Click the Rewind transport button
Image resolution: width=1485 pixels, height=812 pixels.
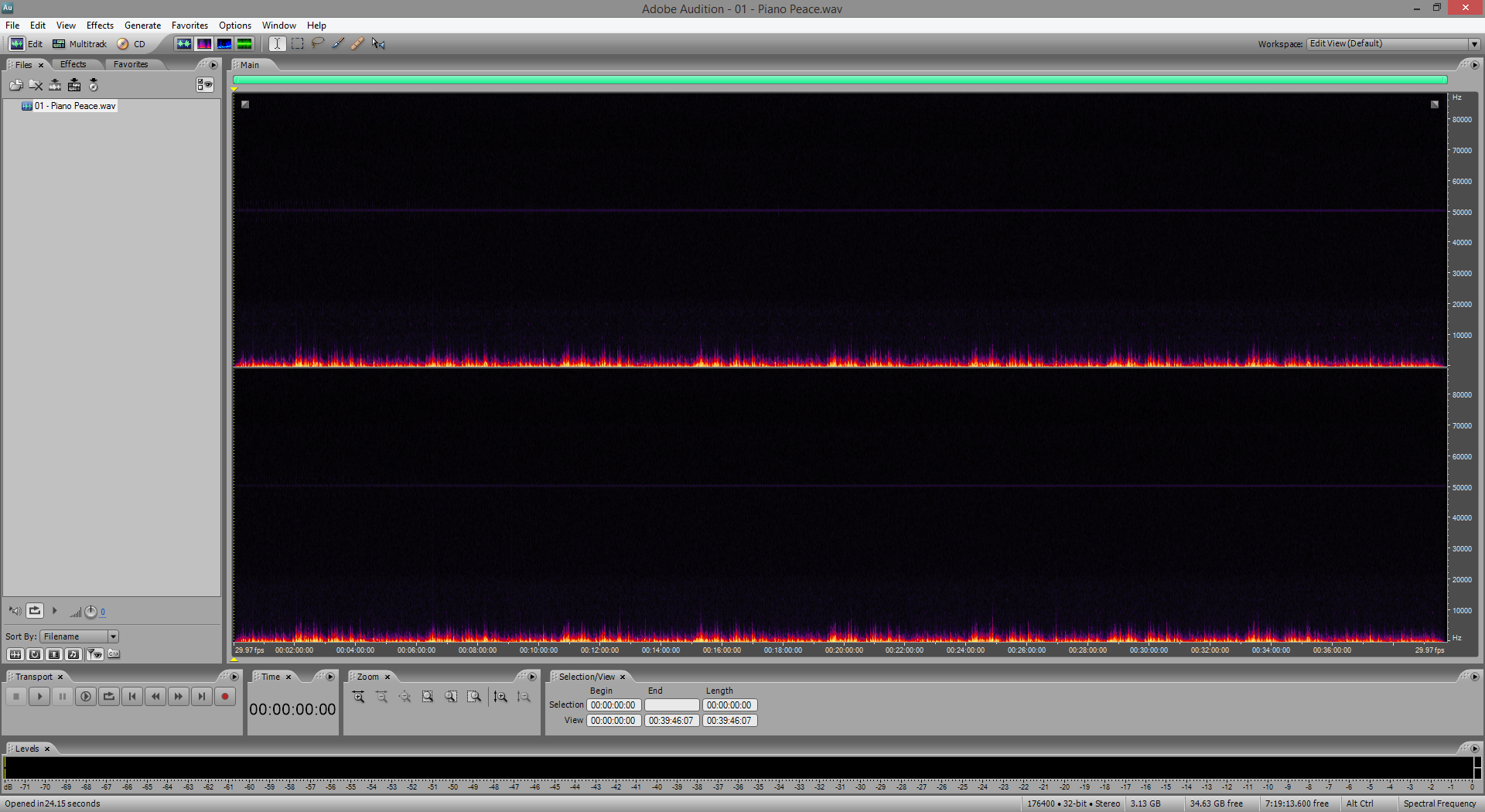click(x=155, y=697)
